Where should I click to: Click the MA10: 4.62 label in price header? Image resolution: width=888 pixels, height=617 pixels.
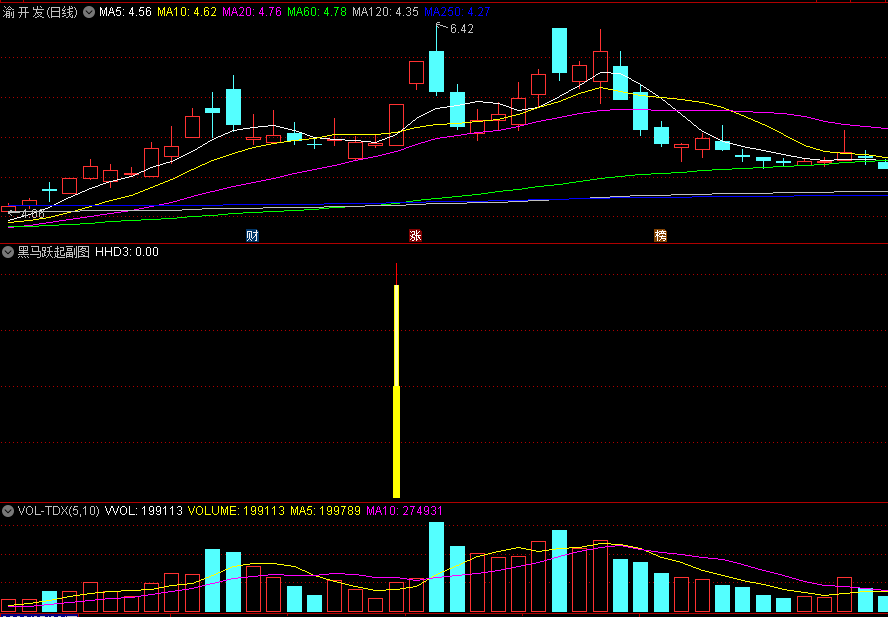(x=187, y=12)
